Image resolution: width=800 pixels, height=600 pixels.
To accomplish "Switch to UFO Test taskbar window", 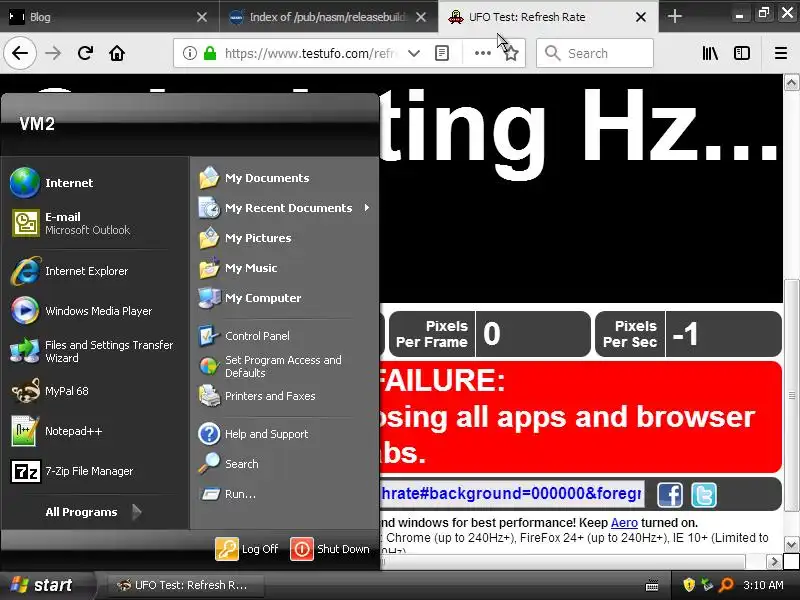I will click(x=184, y=585).
